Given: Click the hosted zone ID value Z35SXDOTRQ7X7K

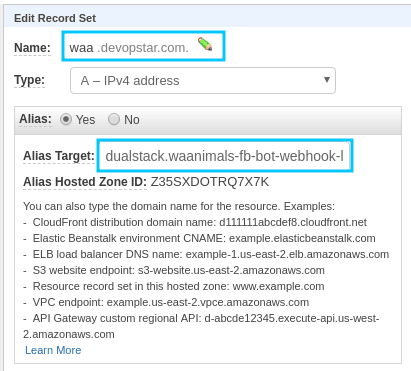Looking at the screenshot, I should pos(210,182).
